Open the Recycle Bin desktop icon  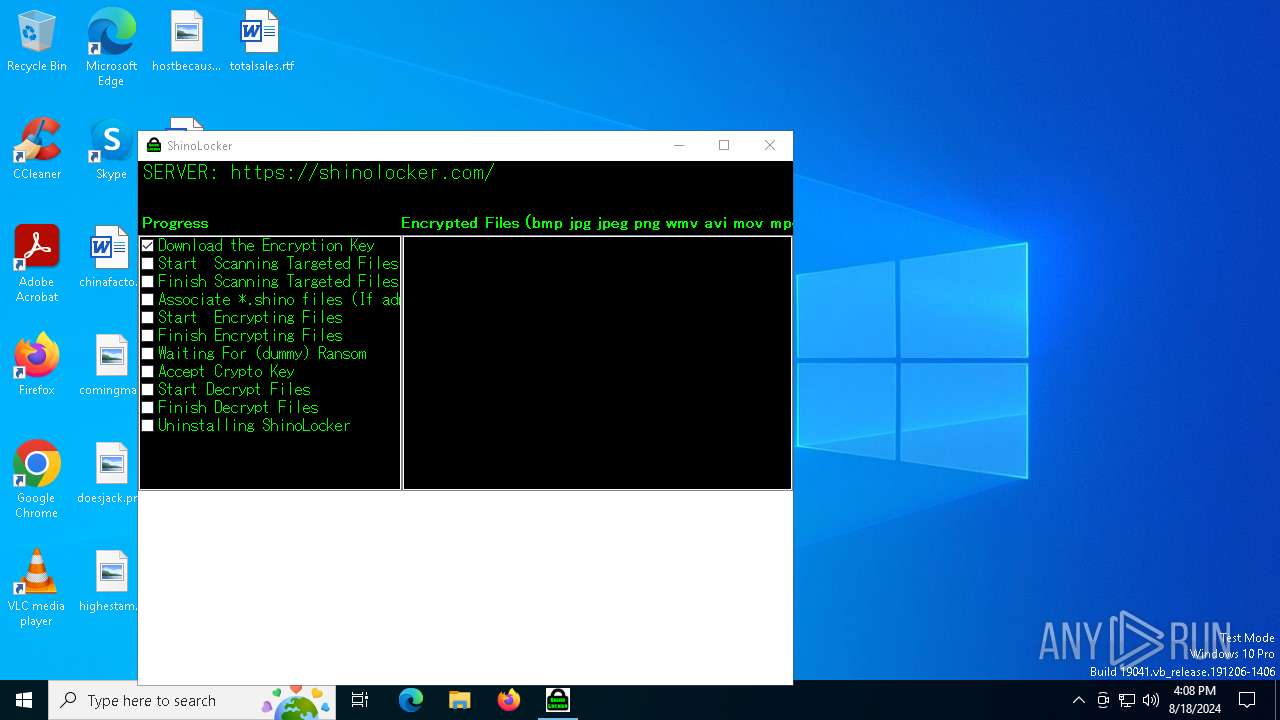(37, 42)
